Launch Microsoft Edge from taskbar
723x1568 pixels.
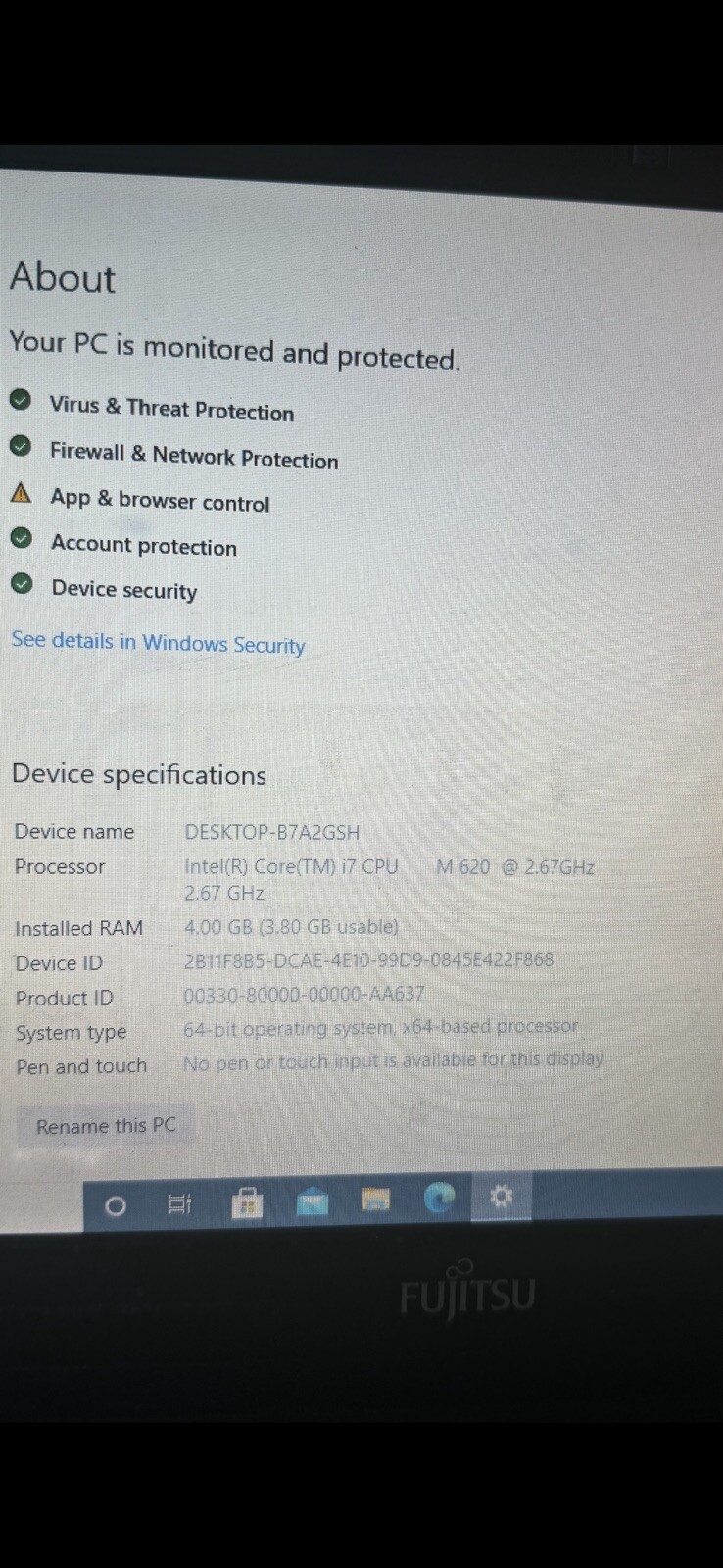[x=439, y=1198]
